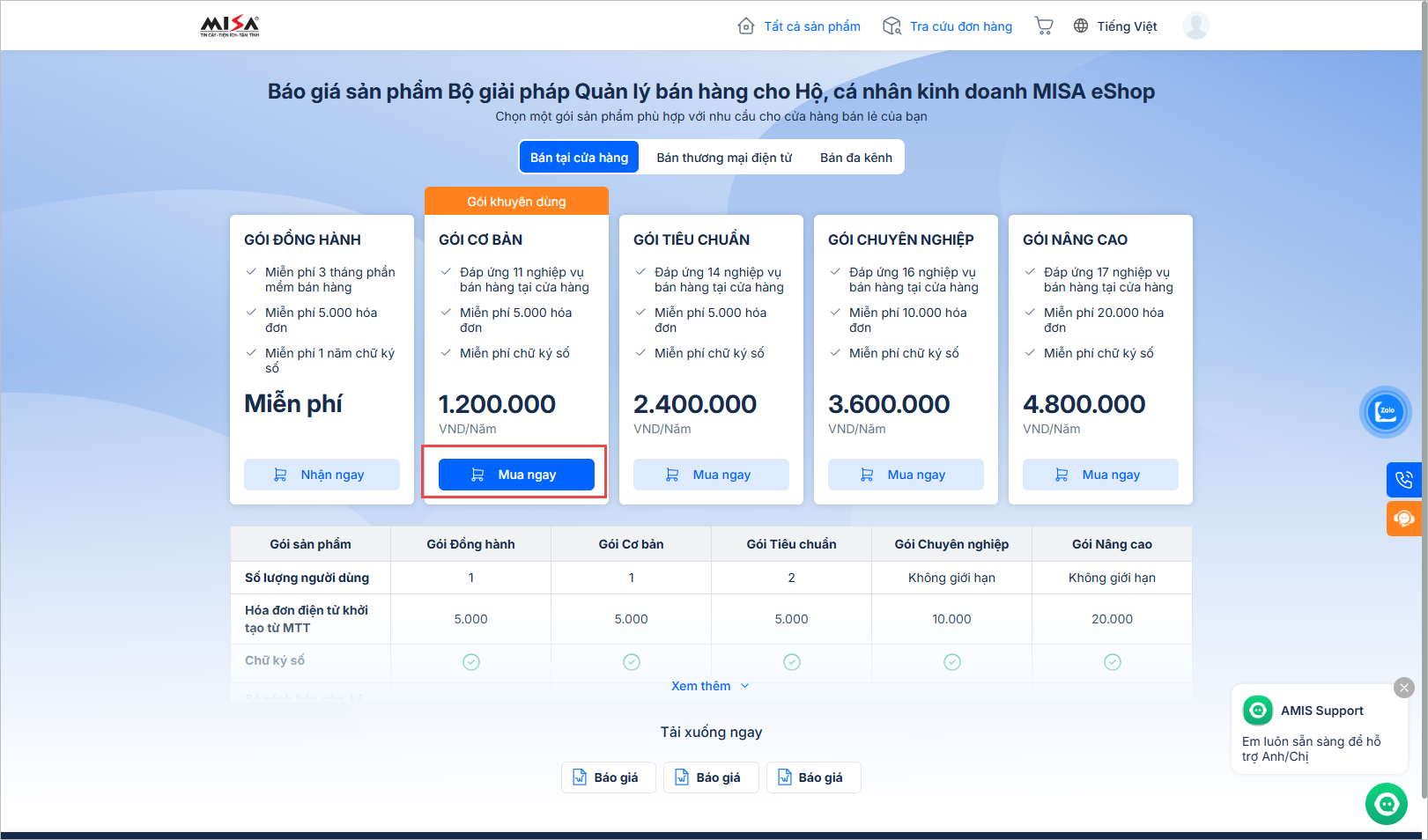The width and height of the screenshot is (1428, 840).
Task: Click Nhận ngay for Gói Đồng Hành
Action: click(322, 475)
